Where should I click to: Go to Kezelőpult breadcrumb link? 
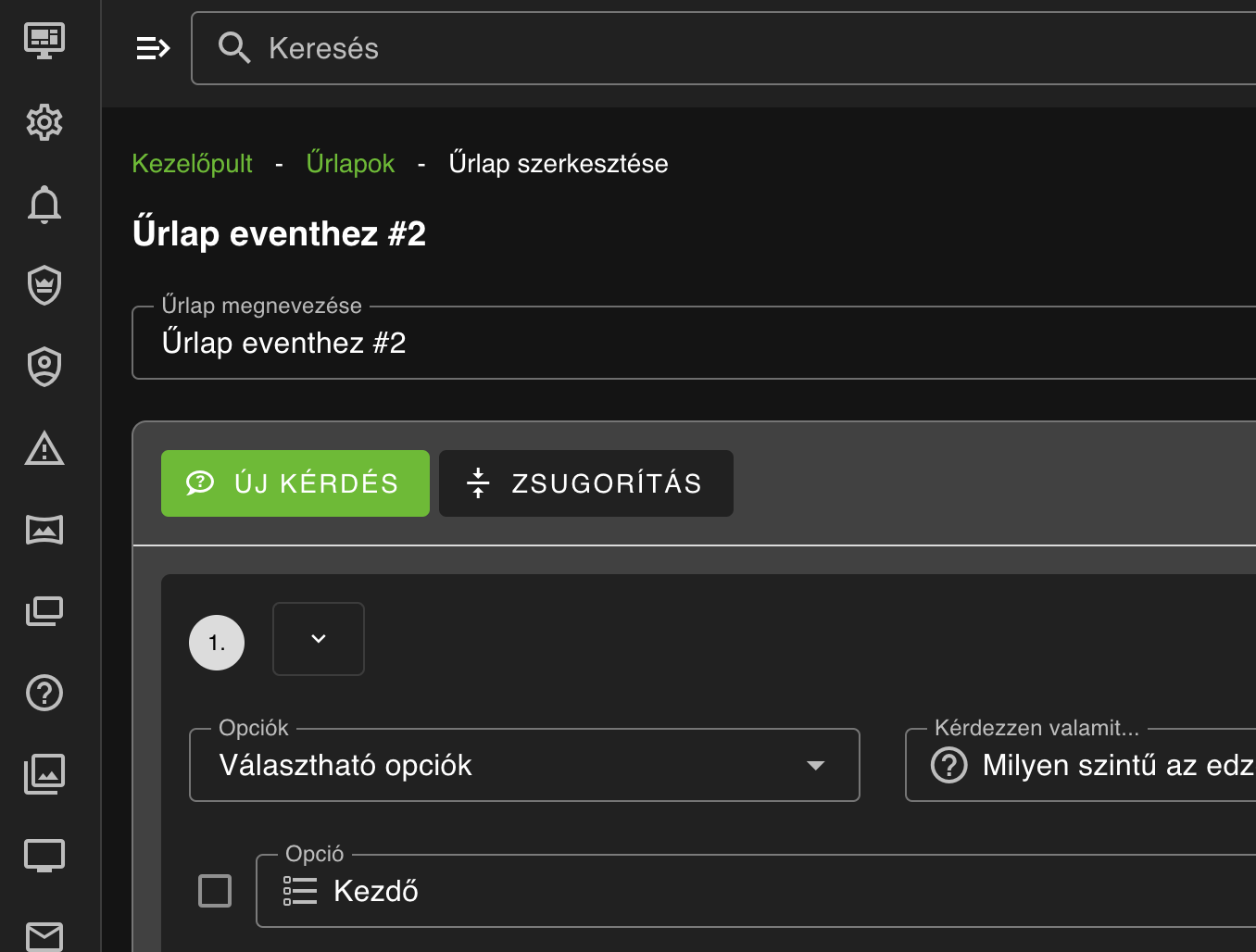pyautogui.click(x=192, y=164)
